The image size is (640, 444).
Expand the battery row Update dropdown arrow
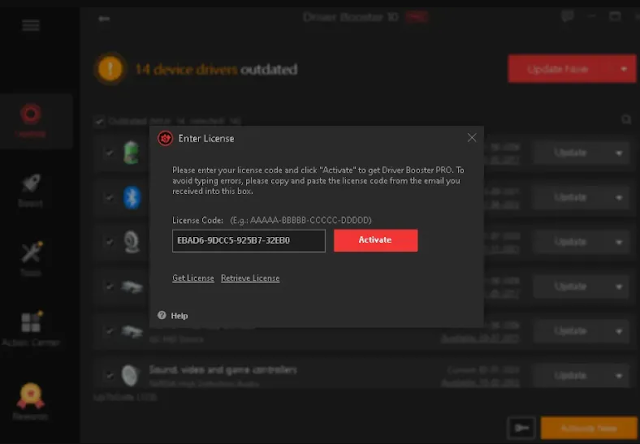[x=619, y=153]
